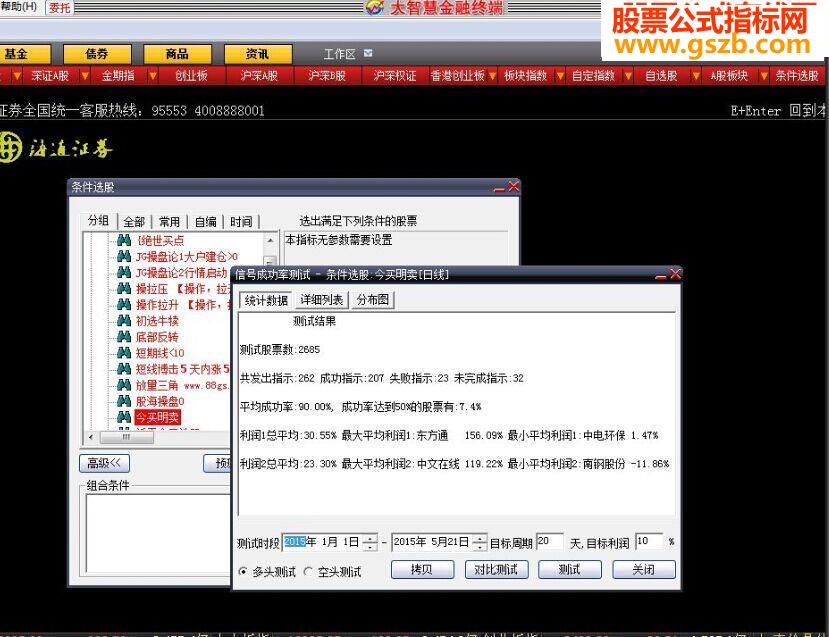Screen dimensions: 829x637
Task: Click the stepper arrows of start date
Action: (x=371, y=542)
